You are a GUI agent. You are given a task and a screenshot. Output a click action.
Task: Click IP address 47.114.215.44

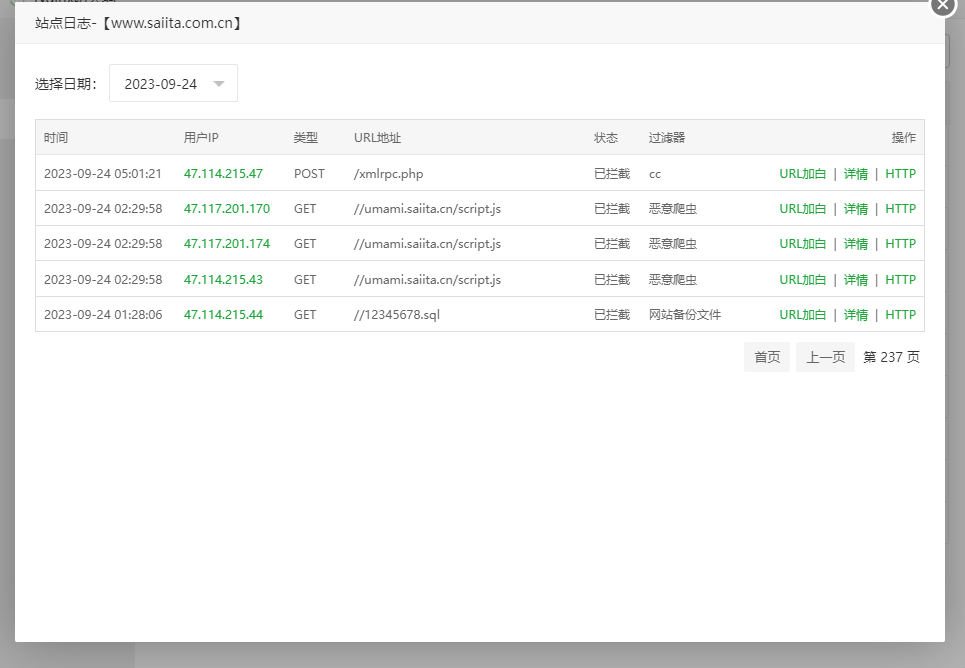point(223,315)
